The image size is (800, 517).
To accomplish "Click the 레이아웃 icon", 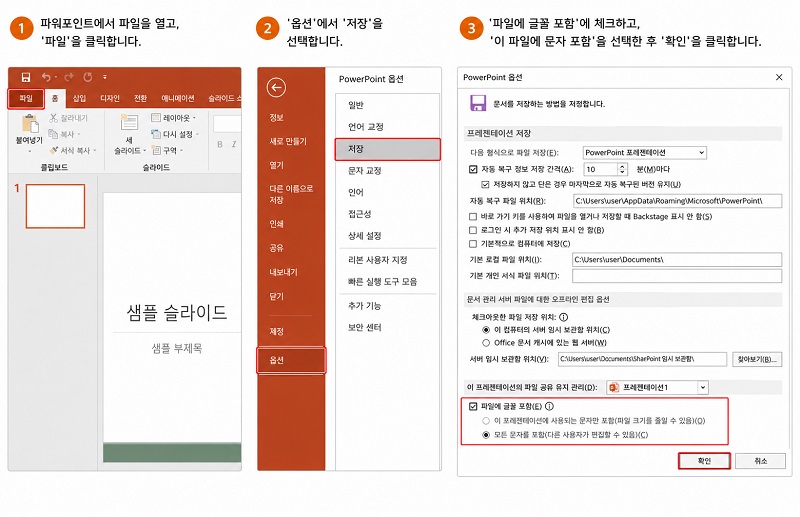I will [x=156, y=118].
